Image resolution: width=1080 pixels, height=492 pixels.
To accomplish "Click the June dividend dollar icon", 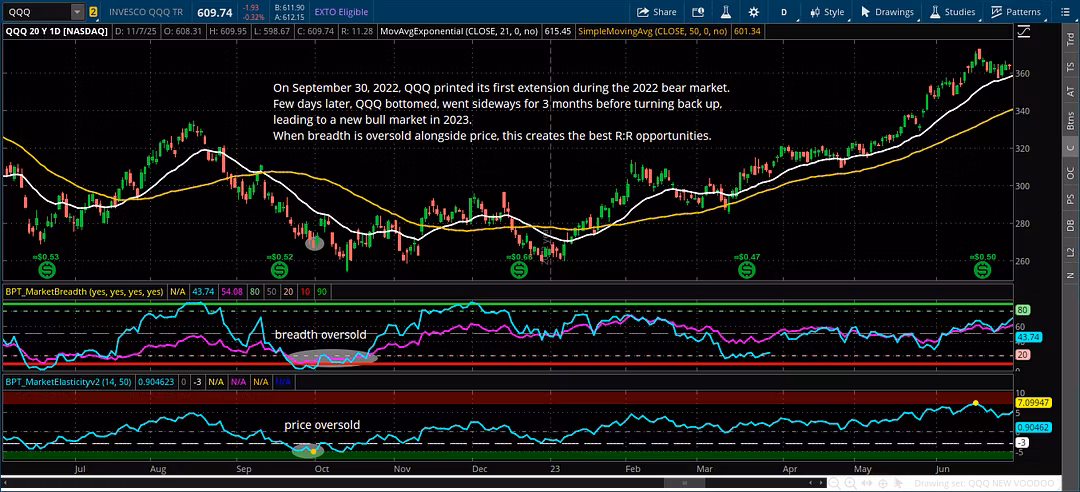I will [981, 270].
